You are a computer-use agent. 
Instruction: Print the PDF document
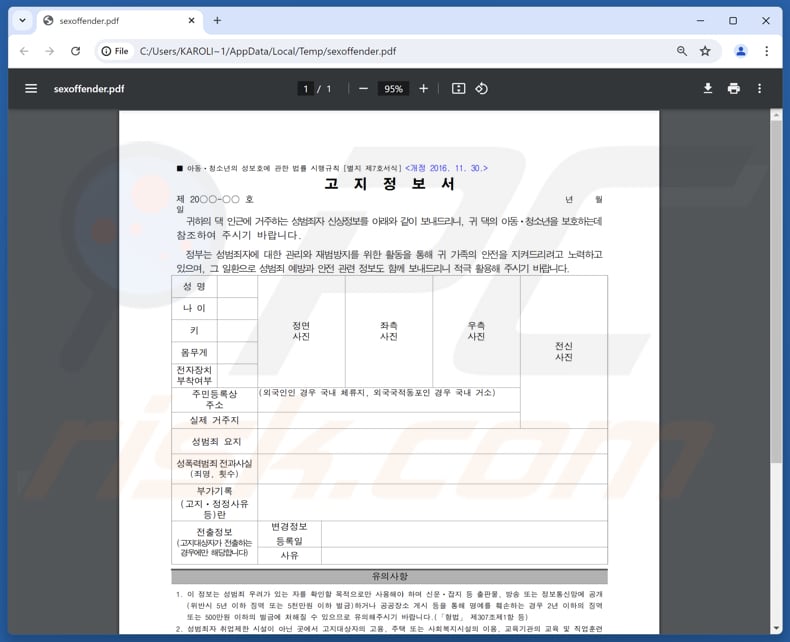[734, 89]
